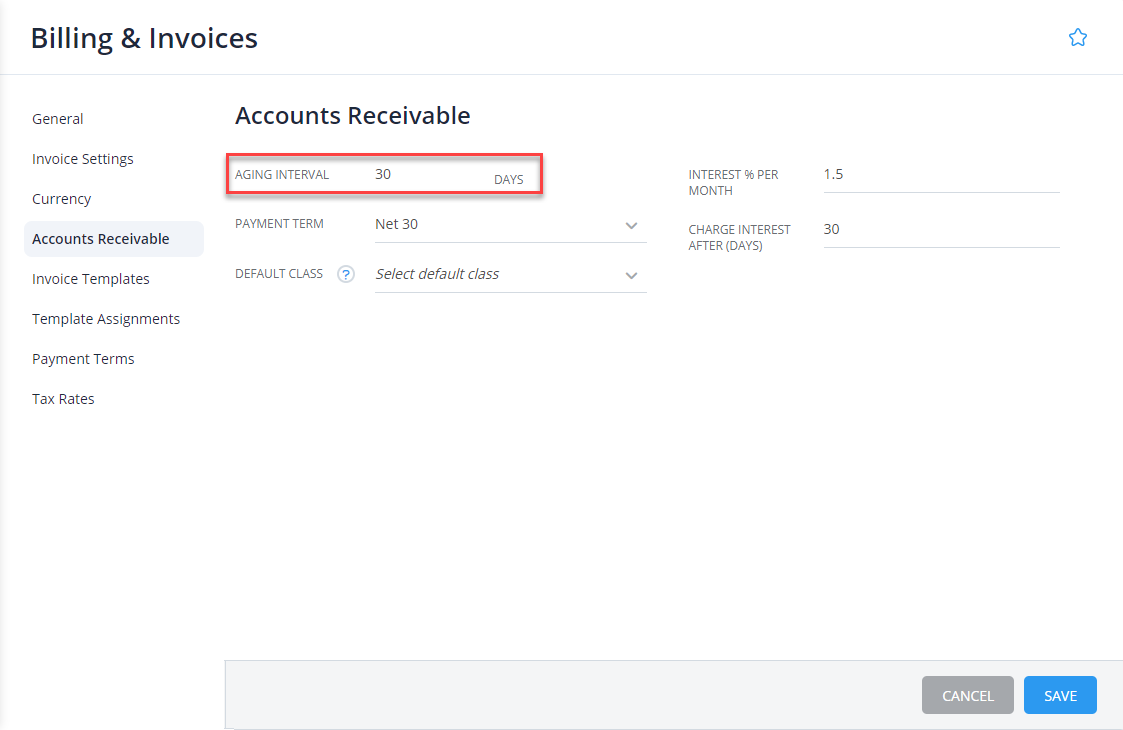Choose 'Select default class' placeholder text
The width and height of the screenshot is (1123, 730).
point(437,274)
